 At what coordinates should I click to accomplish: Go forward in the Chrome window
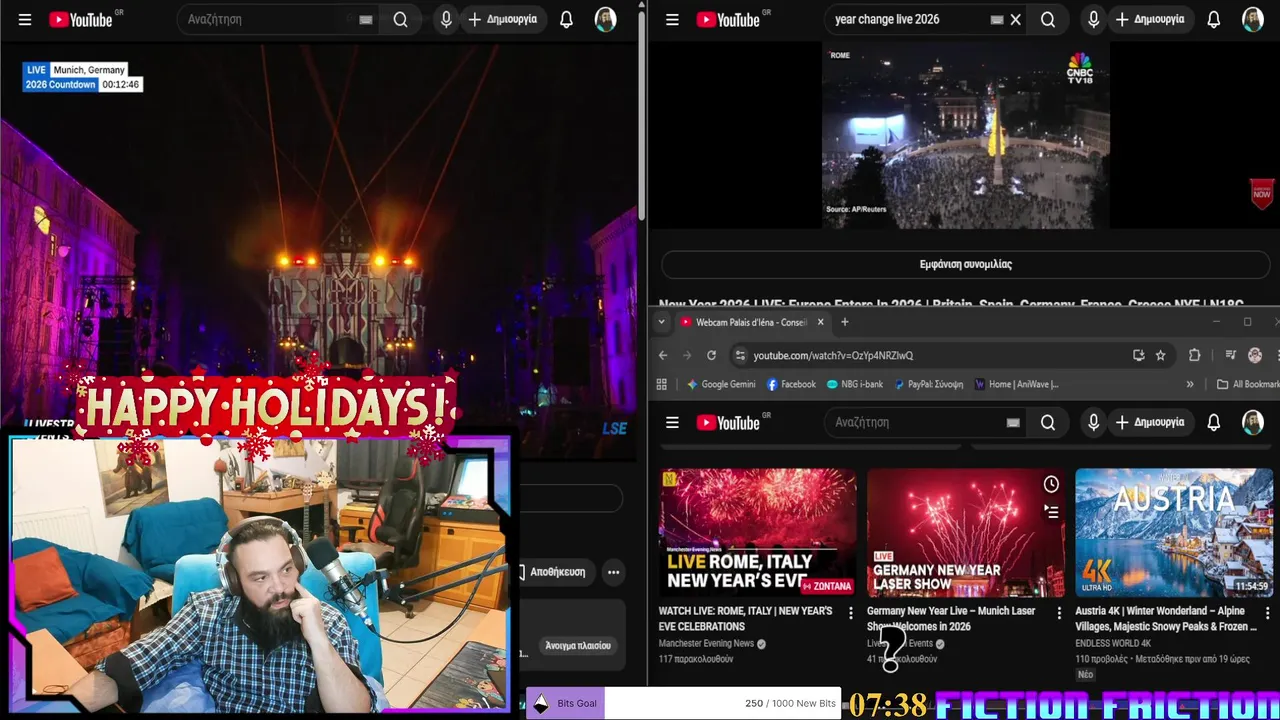(x=687, y=355)
